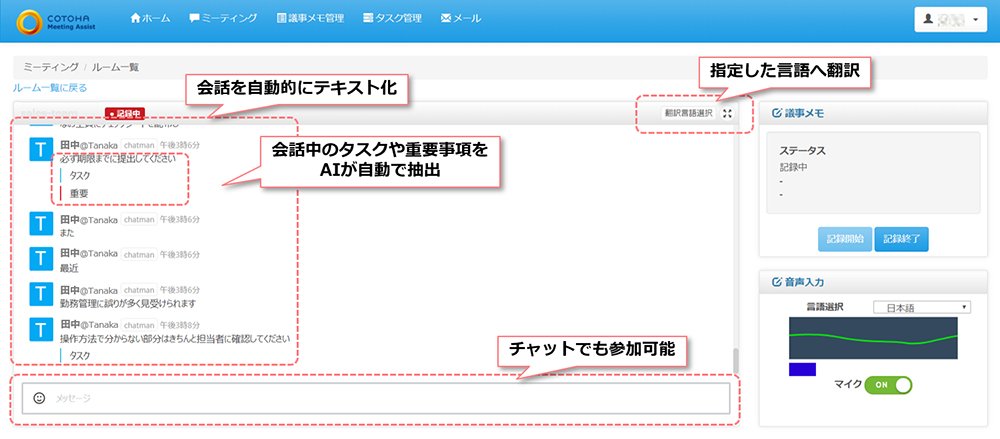Open the メール mail page
The width and height of the screenshot is (1000, 439).
click(460, 19)
